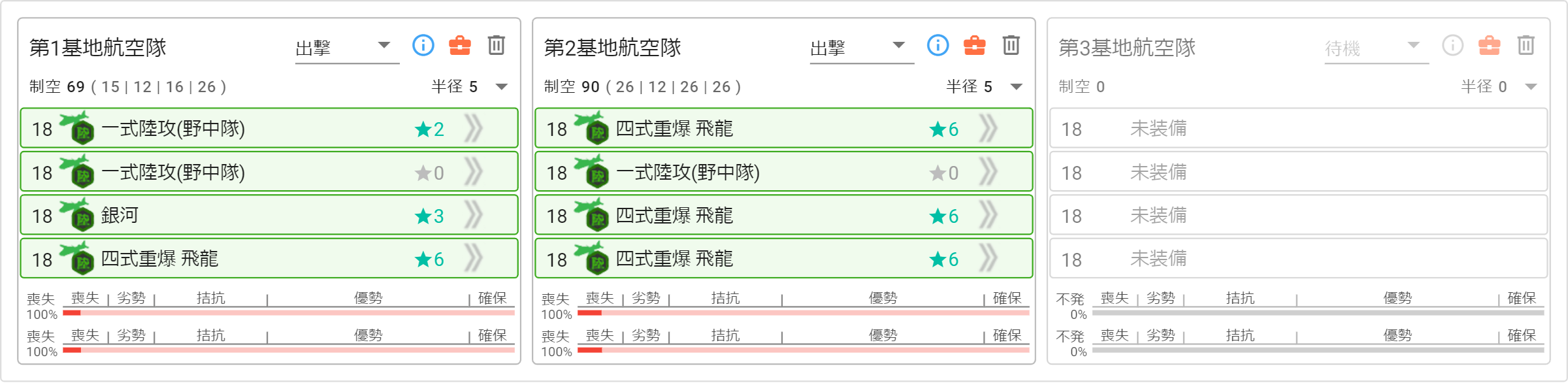Clear 第2基地航空隊 using trash icon
This screenshot has width=1568, height=383.
[1011, 45]
